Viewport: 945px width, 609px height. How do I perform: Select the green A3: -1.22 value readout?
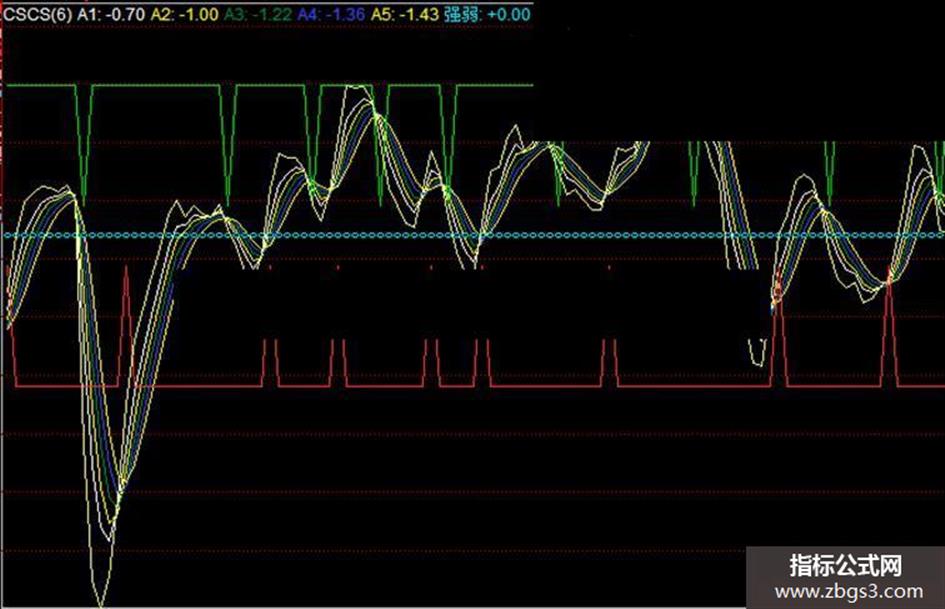click(258, 14)
